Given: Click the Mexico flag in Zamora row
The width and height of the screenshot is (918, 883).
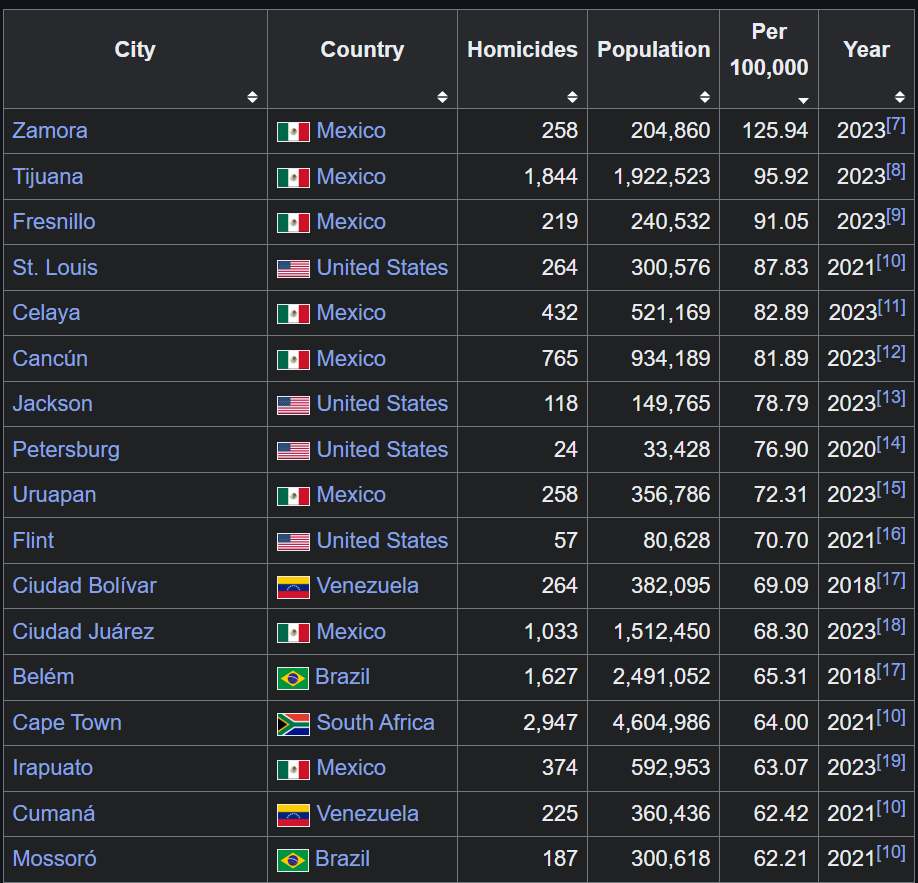Looking at the screenshot, I should (293, 132).
